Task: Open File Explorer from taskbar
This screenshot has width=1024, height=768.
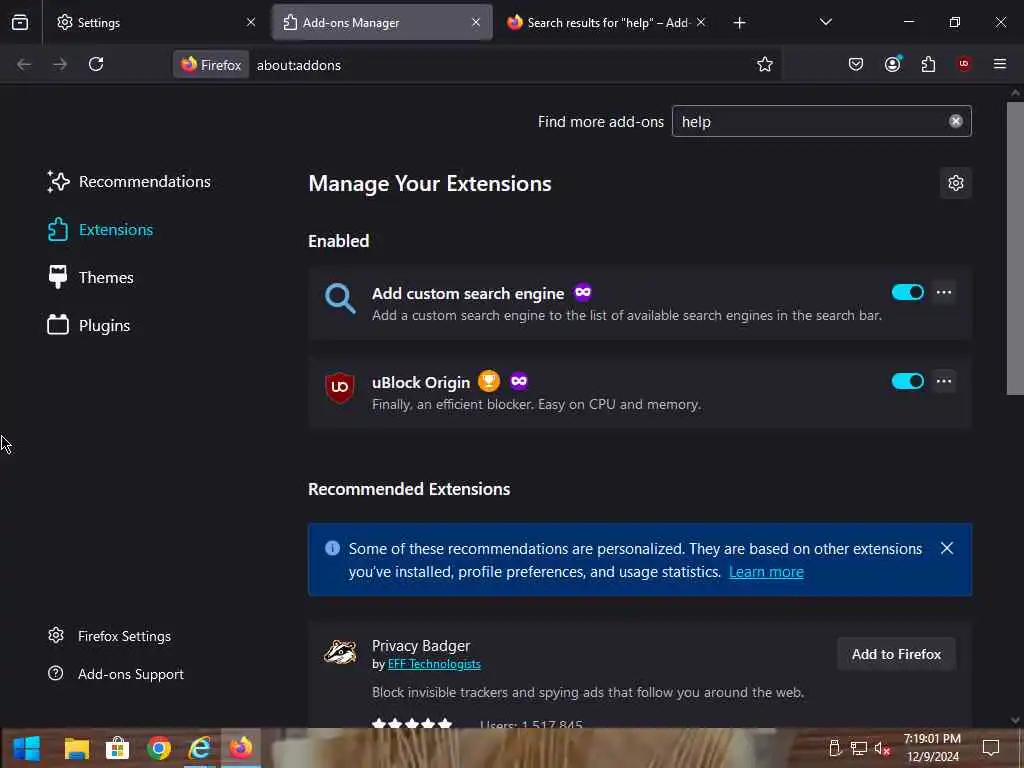Action: [x=76, y=748]
